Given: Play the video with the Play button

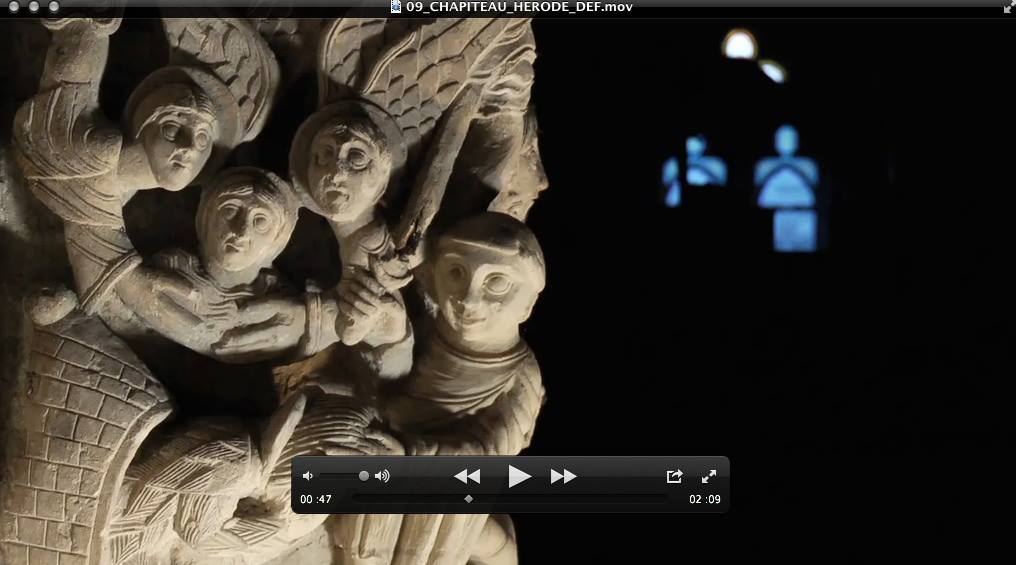Looking at the screenshot, I should tap(519, 476).
